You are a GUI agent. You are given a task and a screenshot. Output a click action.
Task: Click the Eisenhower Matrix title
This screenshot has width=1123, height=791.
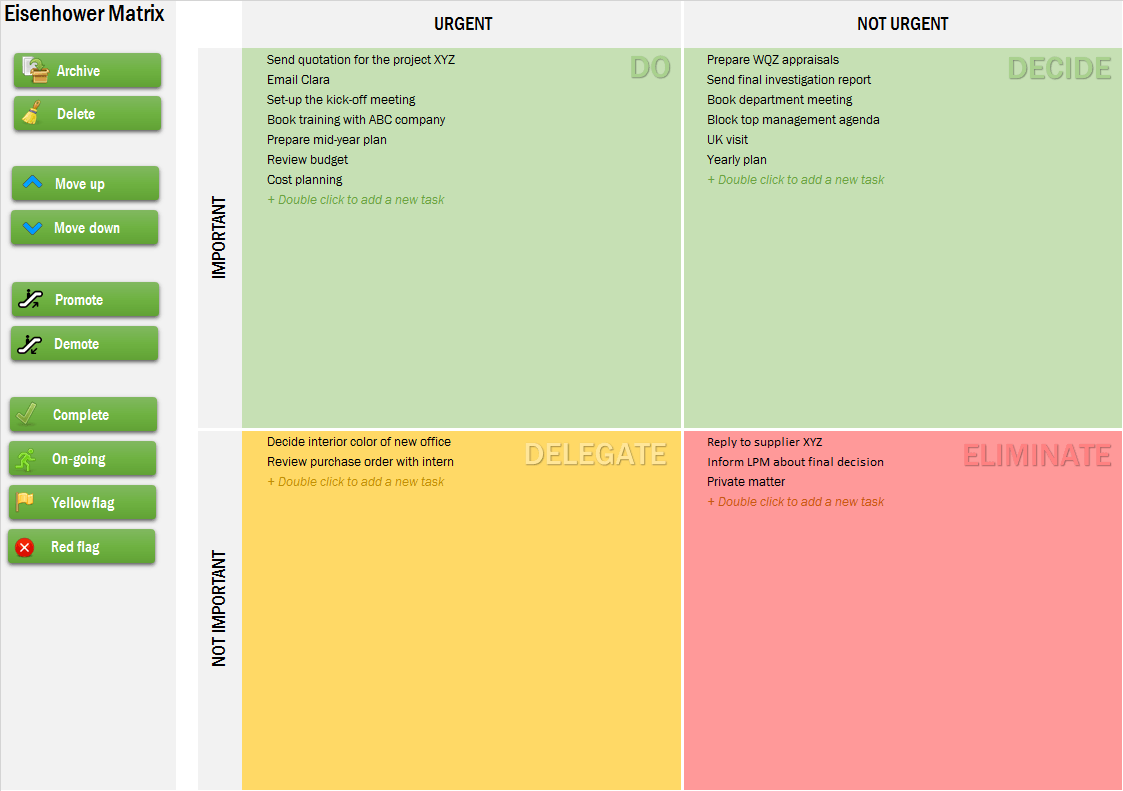85,14
